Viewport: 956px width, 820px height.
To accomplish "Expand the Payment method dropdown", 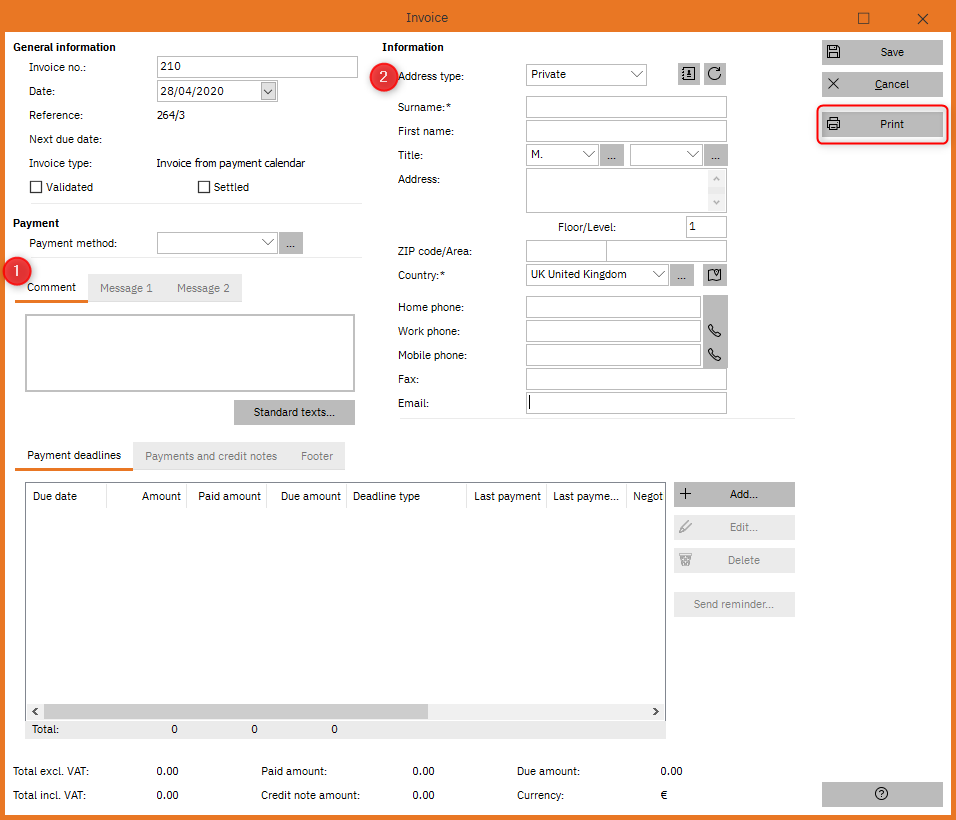I will (268, 243).
